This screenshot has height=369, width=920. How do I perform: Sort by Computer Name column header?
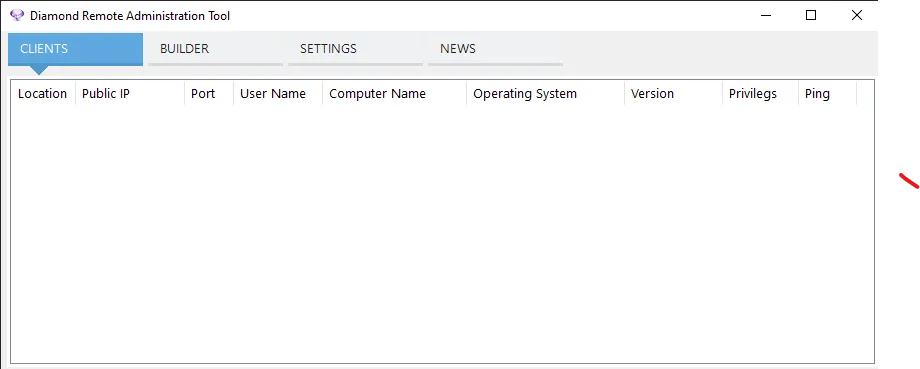click(x=394, y=94)
